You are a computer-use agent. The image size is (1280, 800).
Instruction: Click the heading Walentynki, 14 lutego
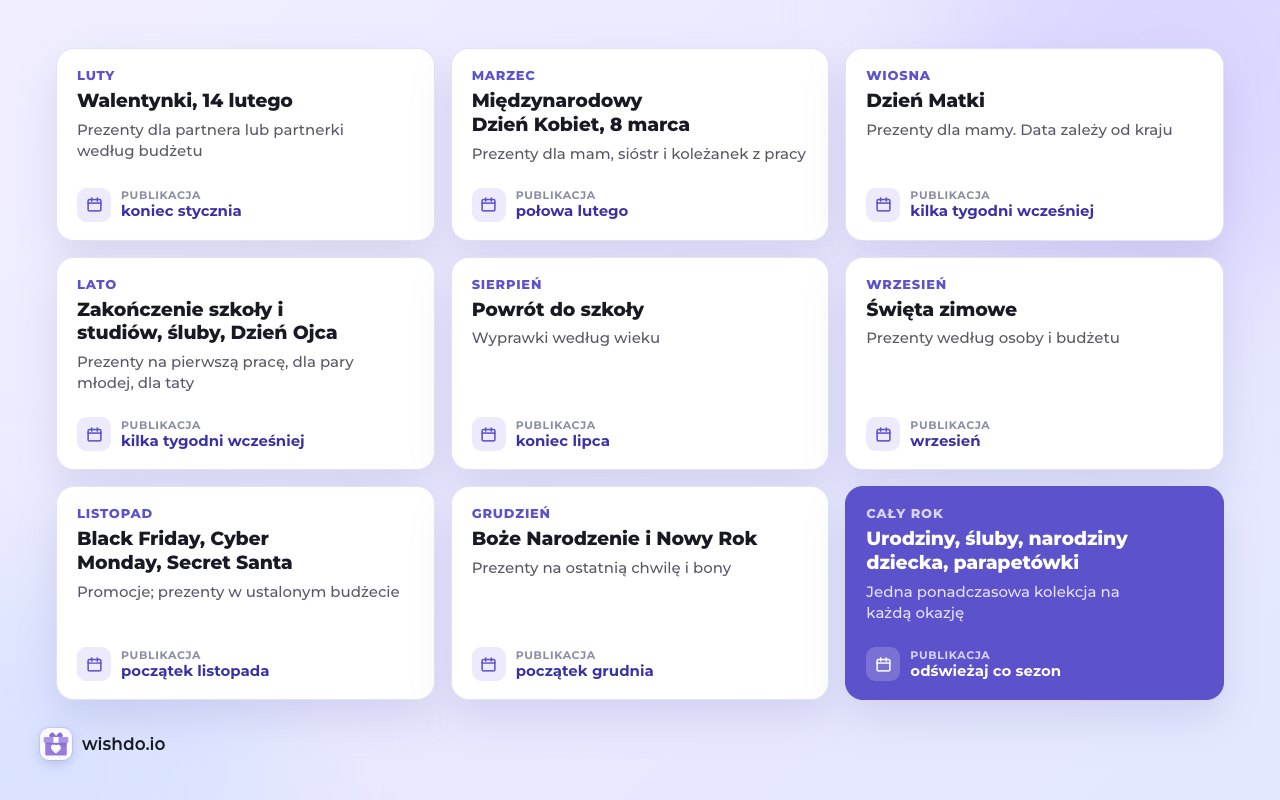tap(185, 100)
